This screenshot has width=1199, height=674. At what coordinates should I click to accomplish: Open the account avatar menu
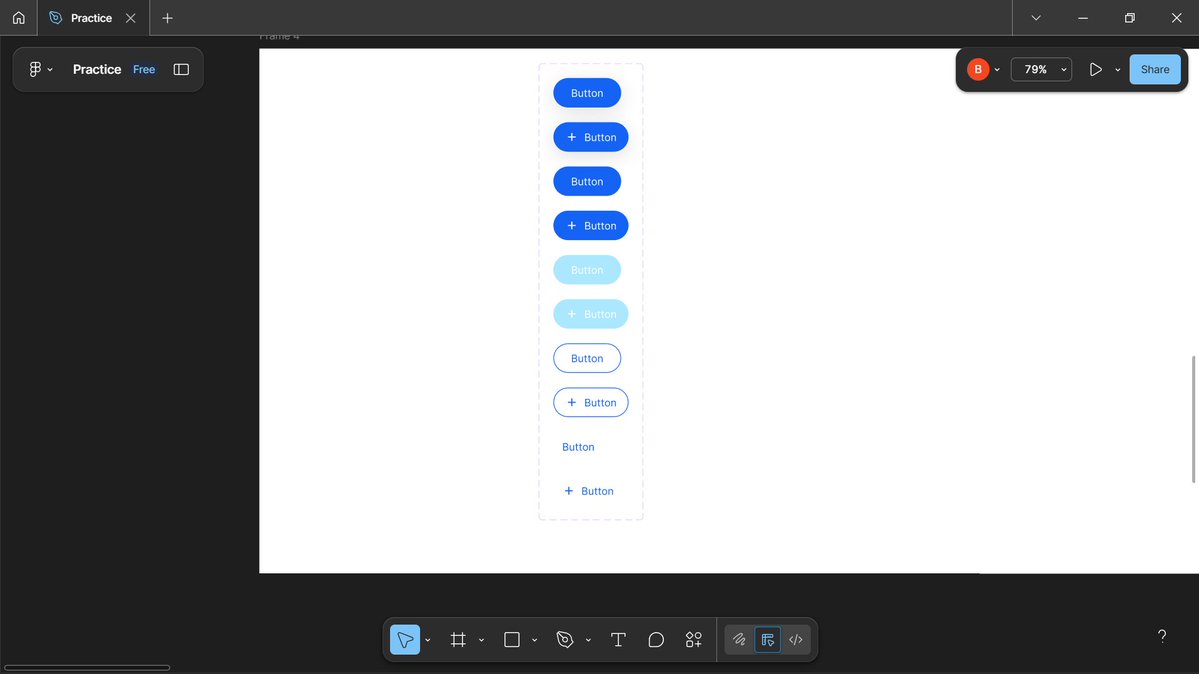977,69
